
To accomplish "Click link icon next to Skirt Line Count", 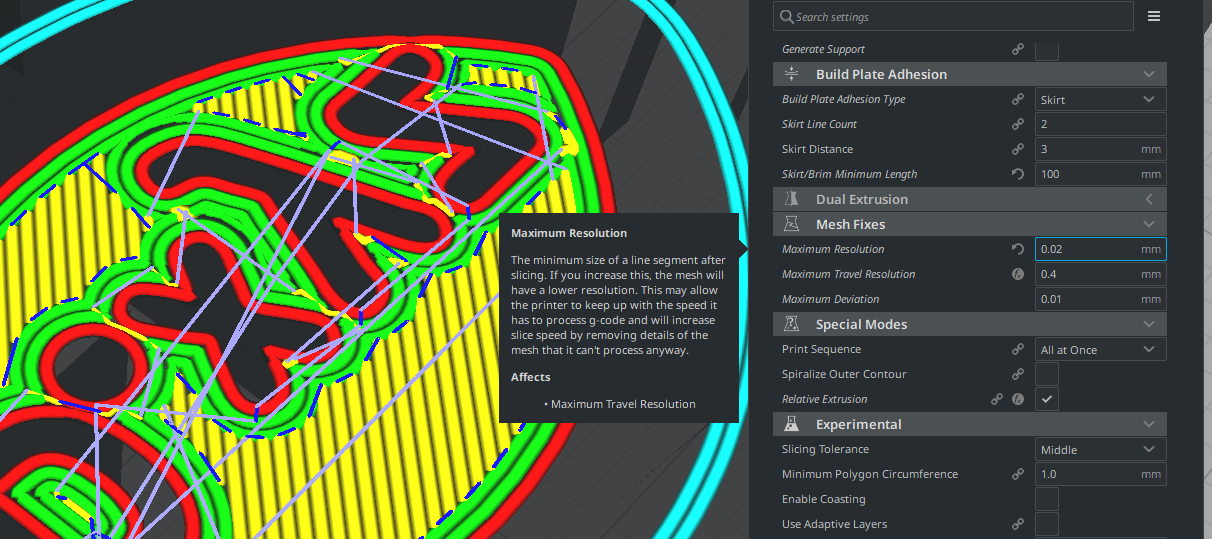I will pos(1018,124).
